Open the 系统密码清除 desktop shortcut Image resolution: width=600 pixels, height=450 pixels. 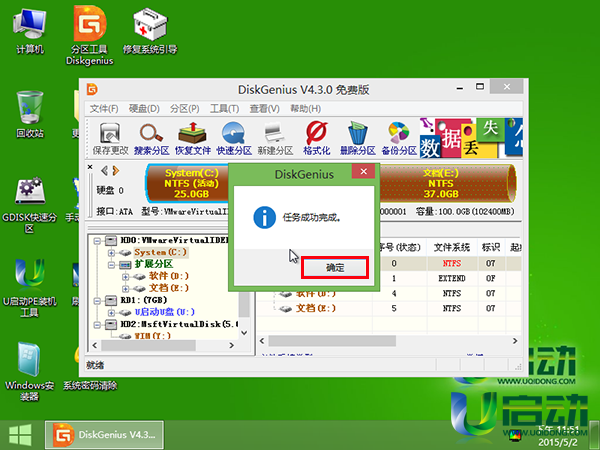click(90, 385)
